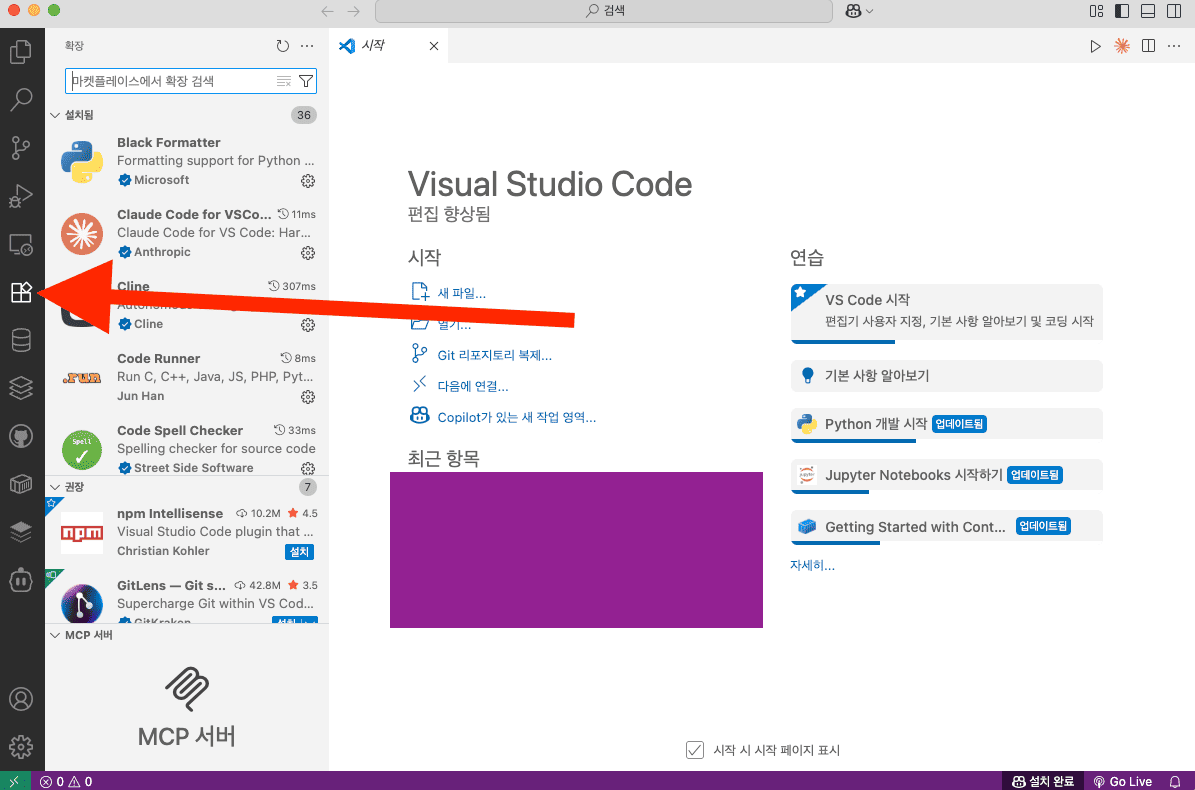Close the '시작' tab
The image size is (1195, 790).
[434, 46]
